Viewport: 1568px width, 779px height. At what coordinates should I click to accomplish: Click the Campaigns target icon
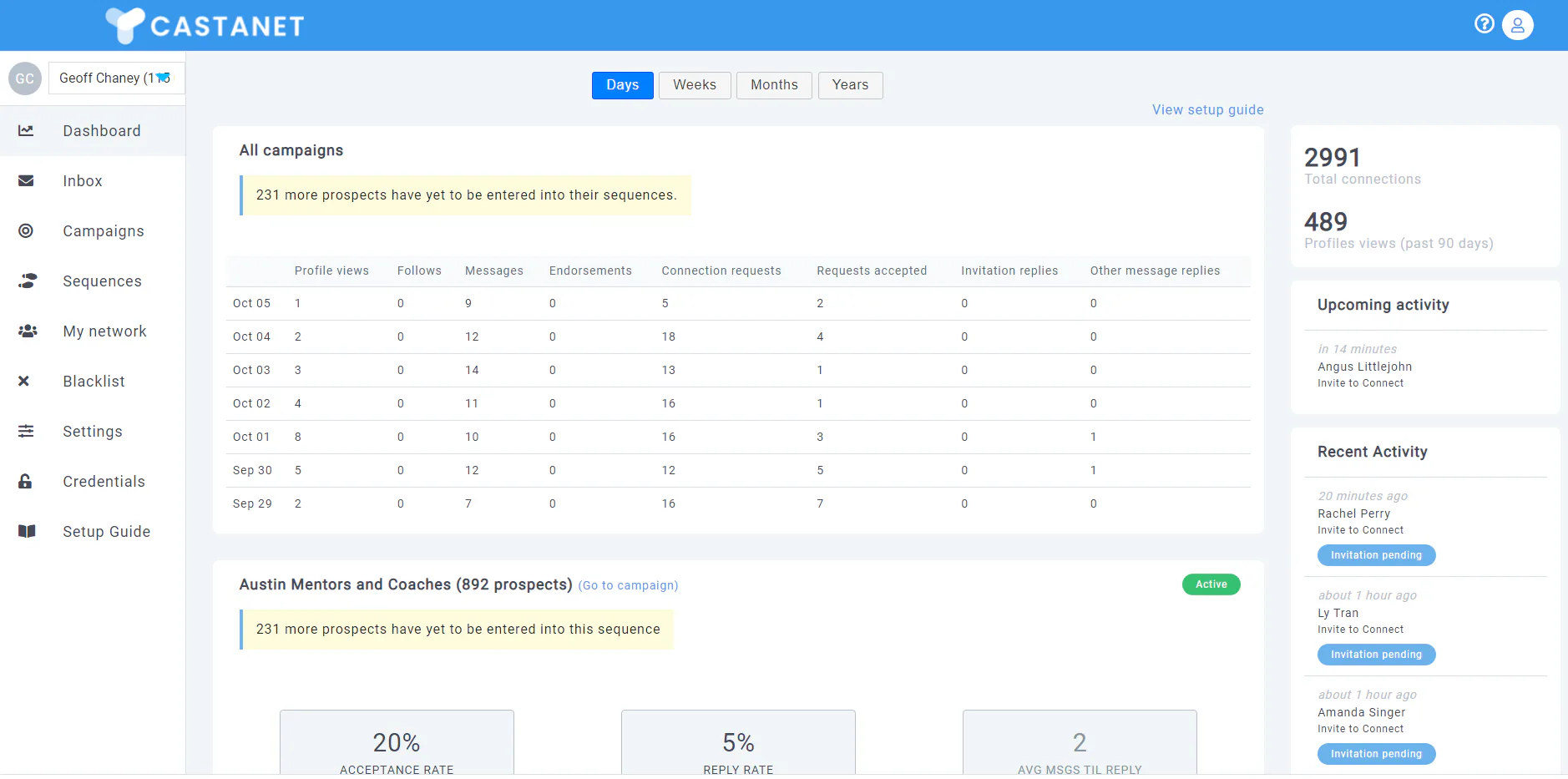(26, 231)
